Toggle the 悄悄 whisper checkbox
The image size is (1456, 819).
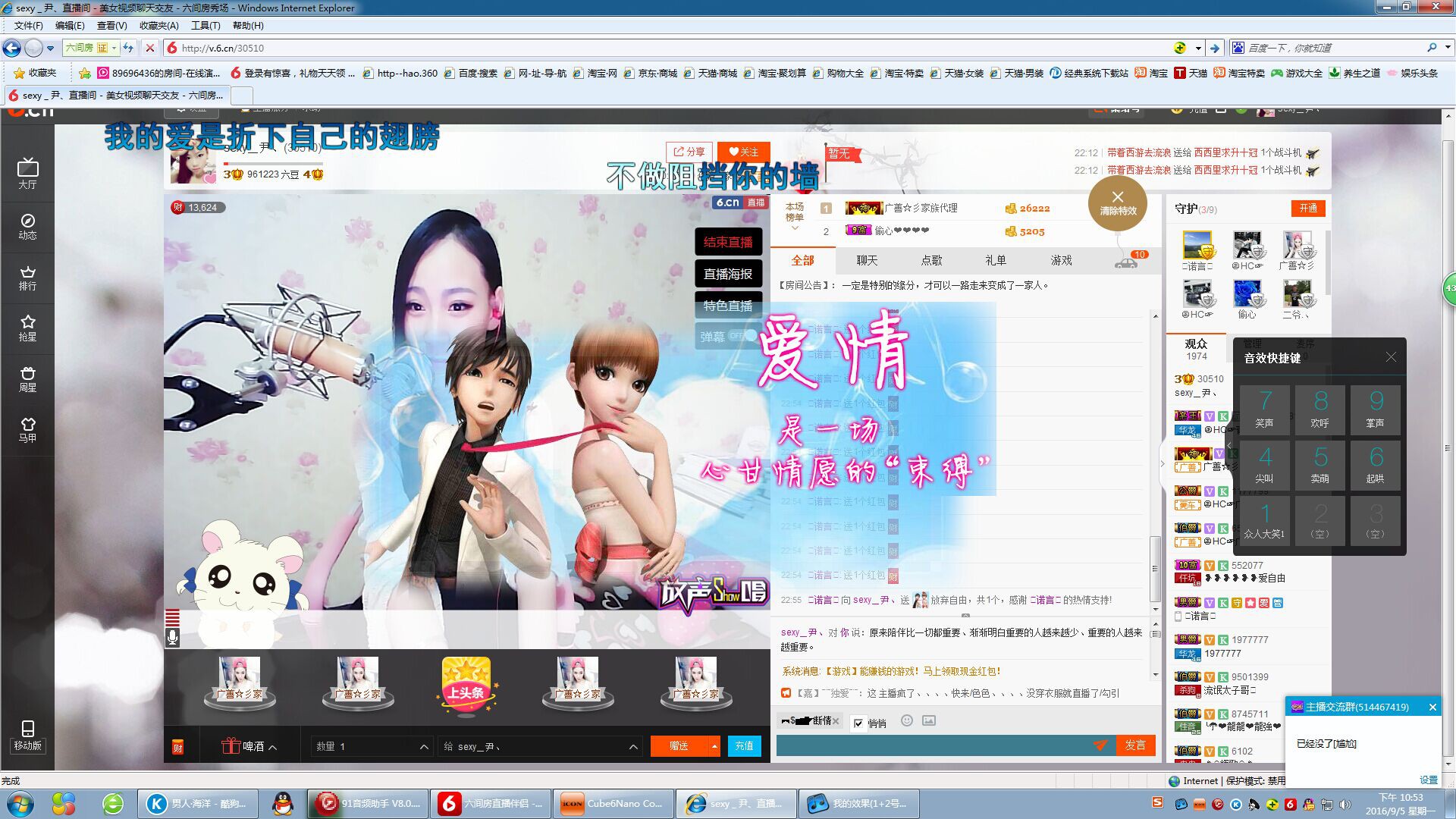(858, 723)
